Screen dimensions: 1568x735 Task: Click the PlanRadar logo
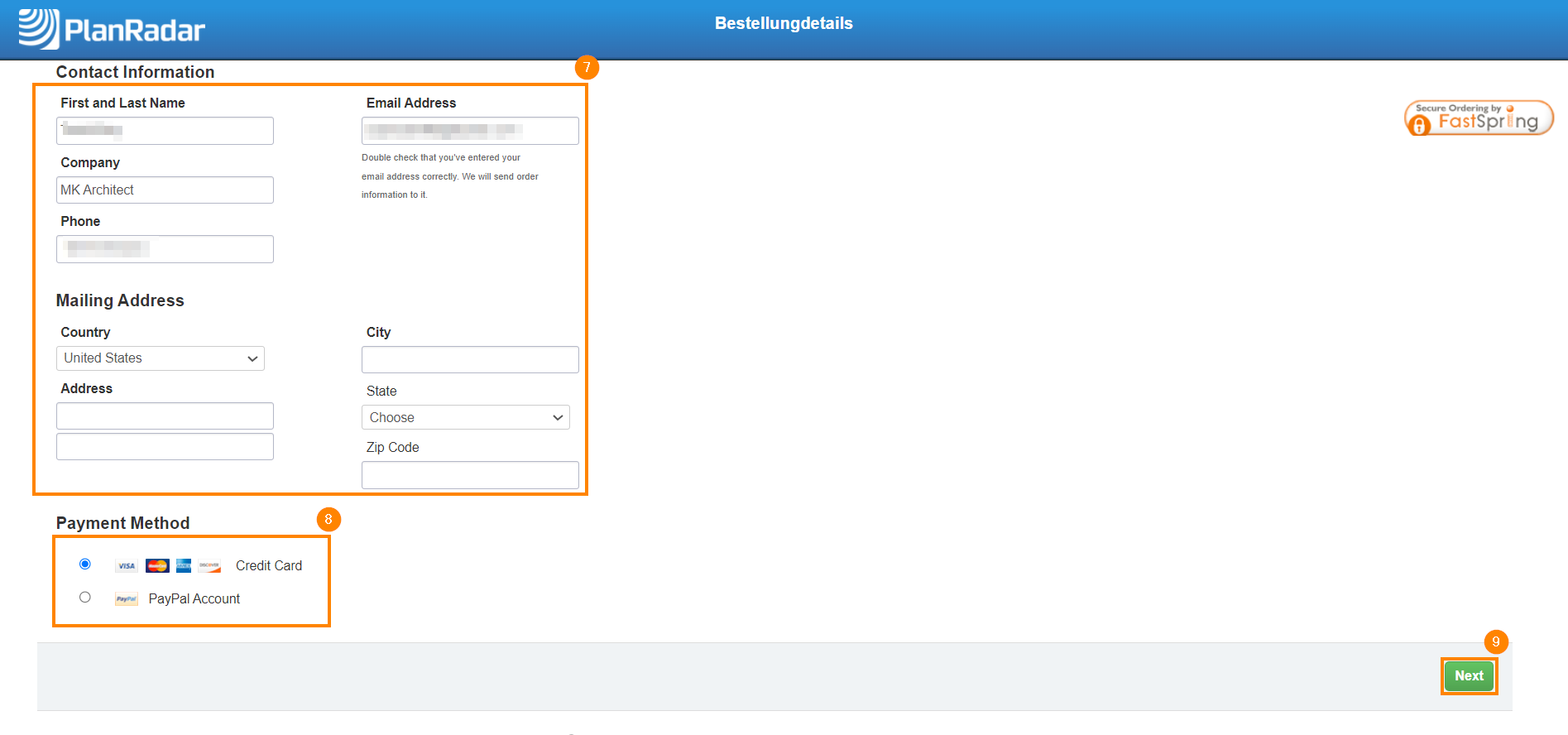[x=112, y=29]
